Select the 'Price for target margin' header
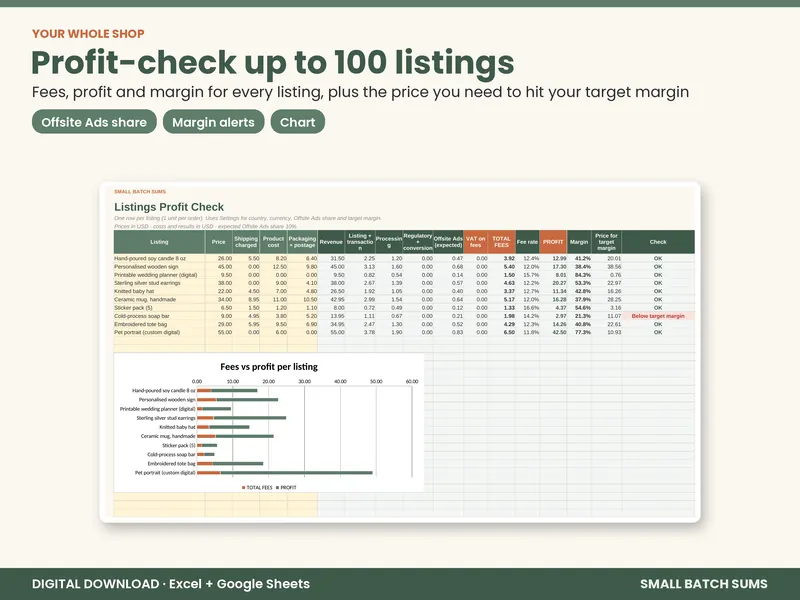 [x=607, y=242]
